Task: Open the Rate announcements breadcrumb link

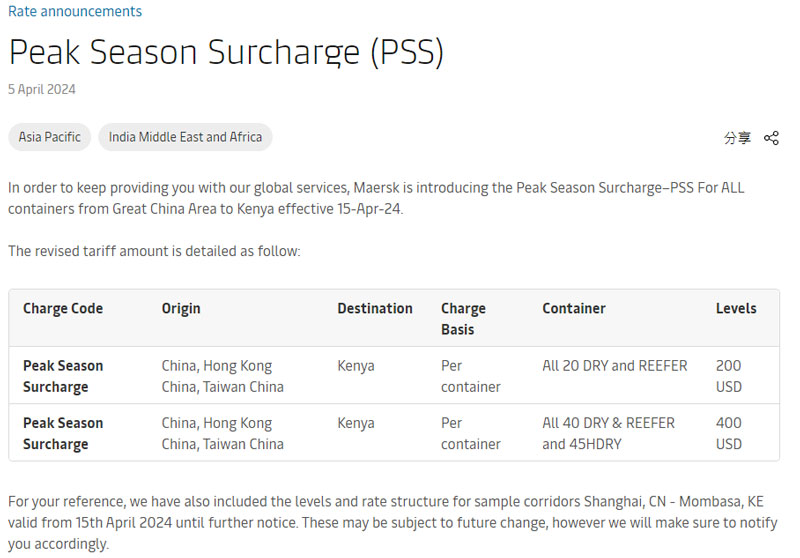Action: [x=75, y=11]
